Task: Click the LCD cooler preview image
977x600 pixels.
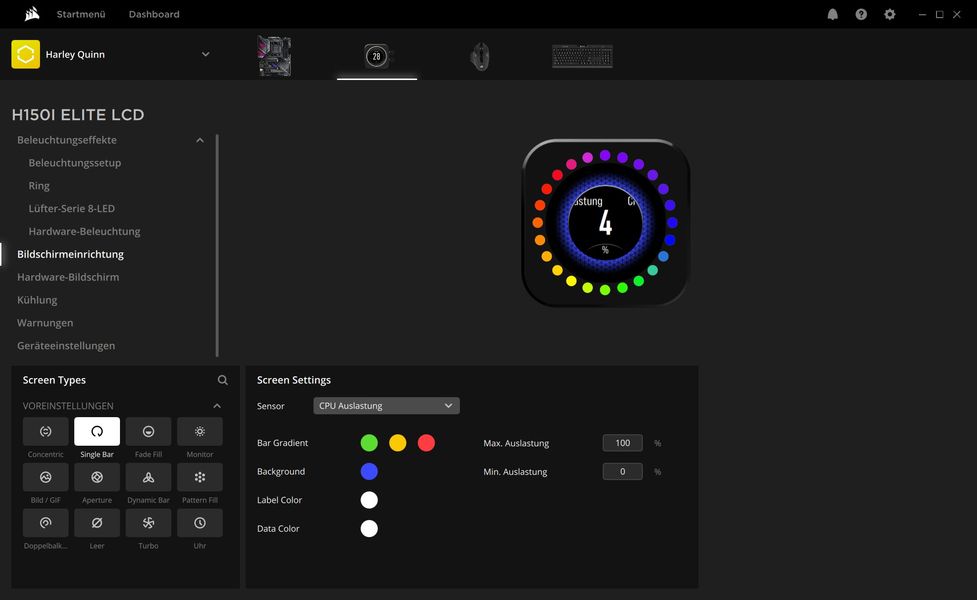Action: [605, 223]
